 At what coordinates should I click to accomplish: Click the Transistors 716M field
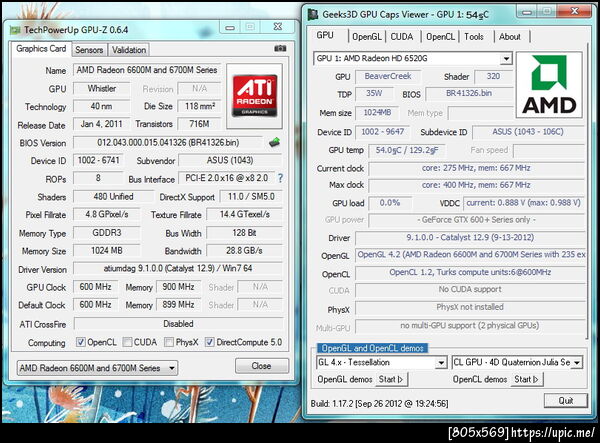pyautogui.click(x=199, y=124)
